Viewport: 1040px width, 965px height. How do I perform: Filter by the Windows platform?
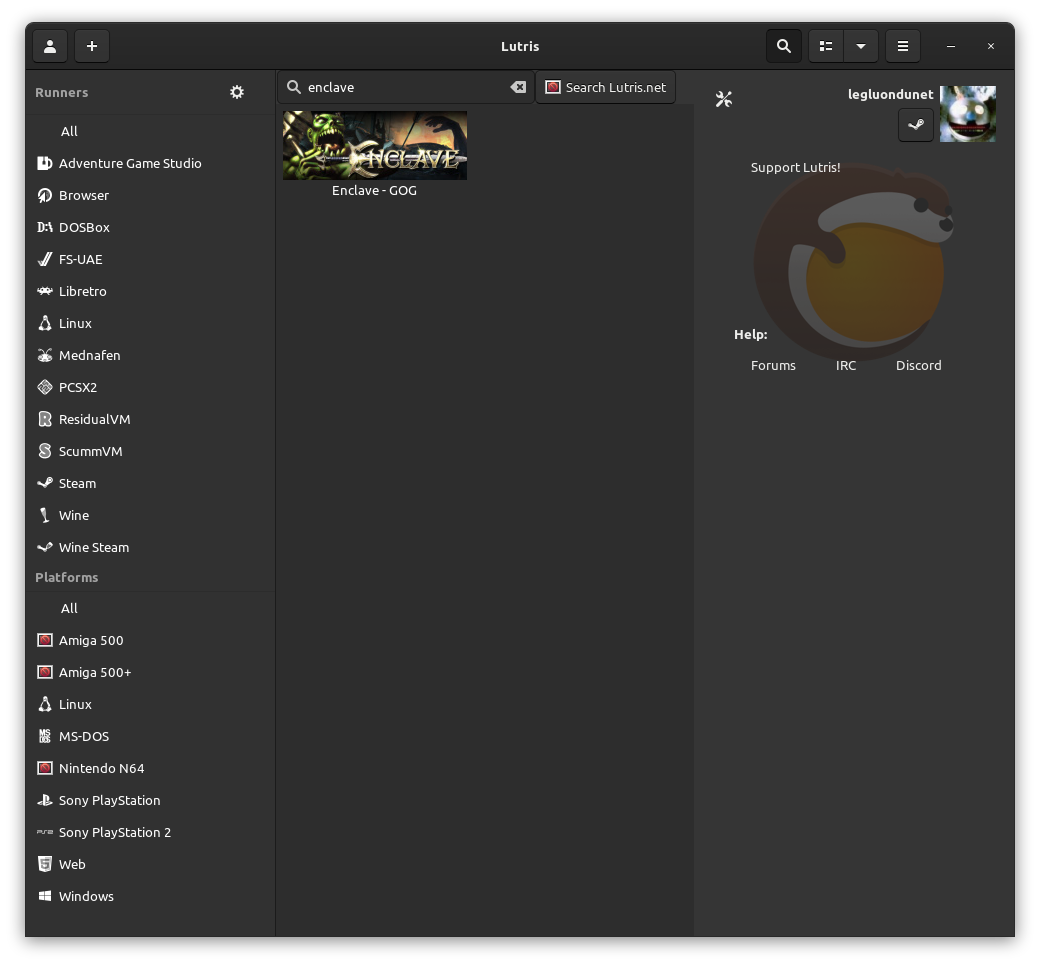pos(86,896)
